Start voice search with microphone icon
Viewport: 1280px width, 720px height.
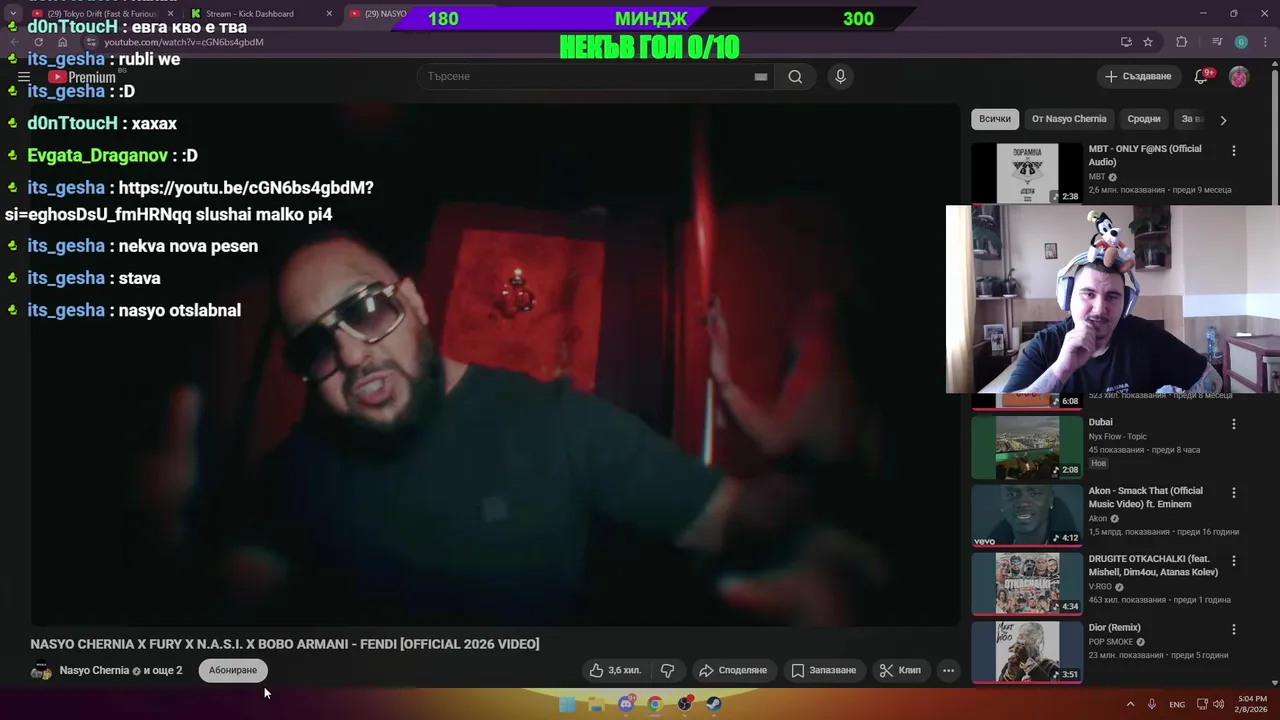840,77
